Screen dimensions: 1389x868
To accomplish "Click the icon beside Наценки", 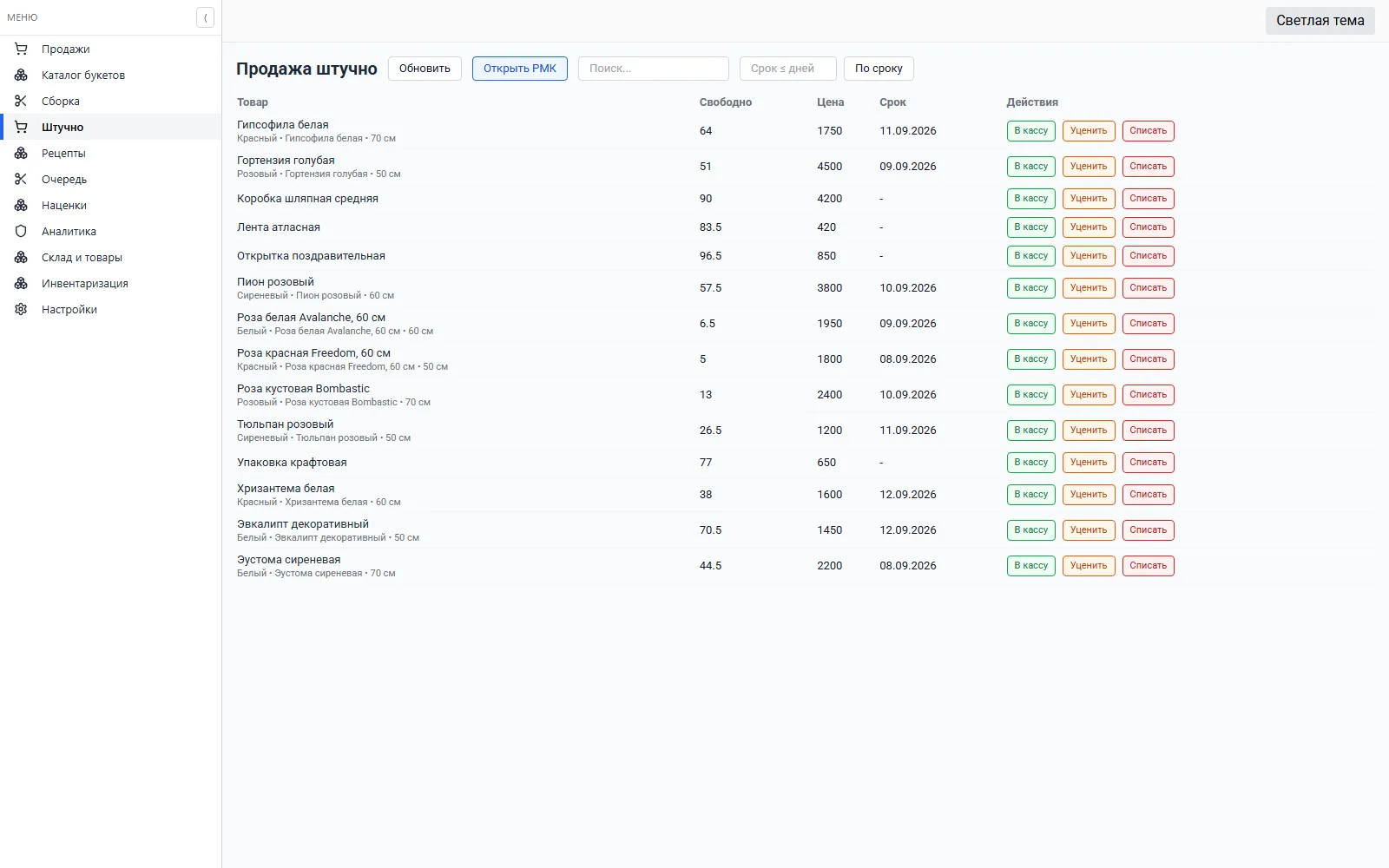I will [x=21, y=205].
